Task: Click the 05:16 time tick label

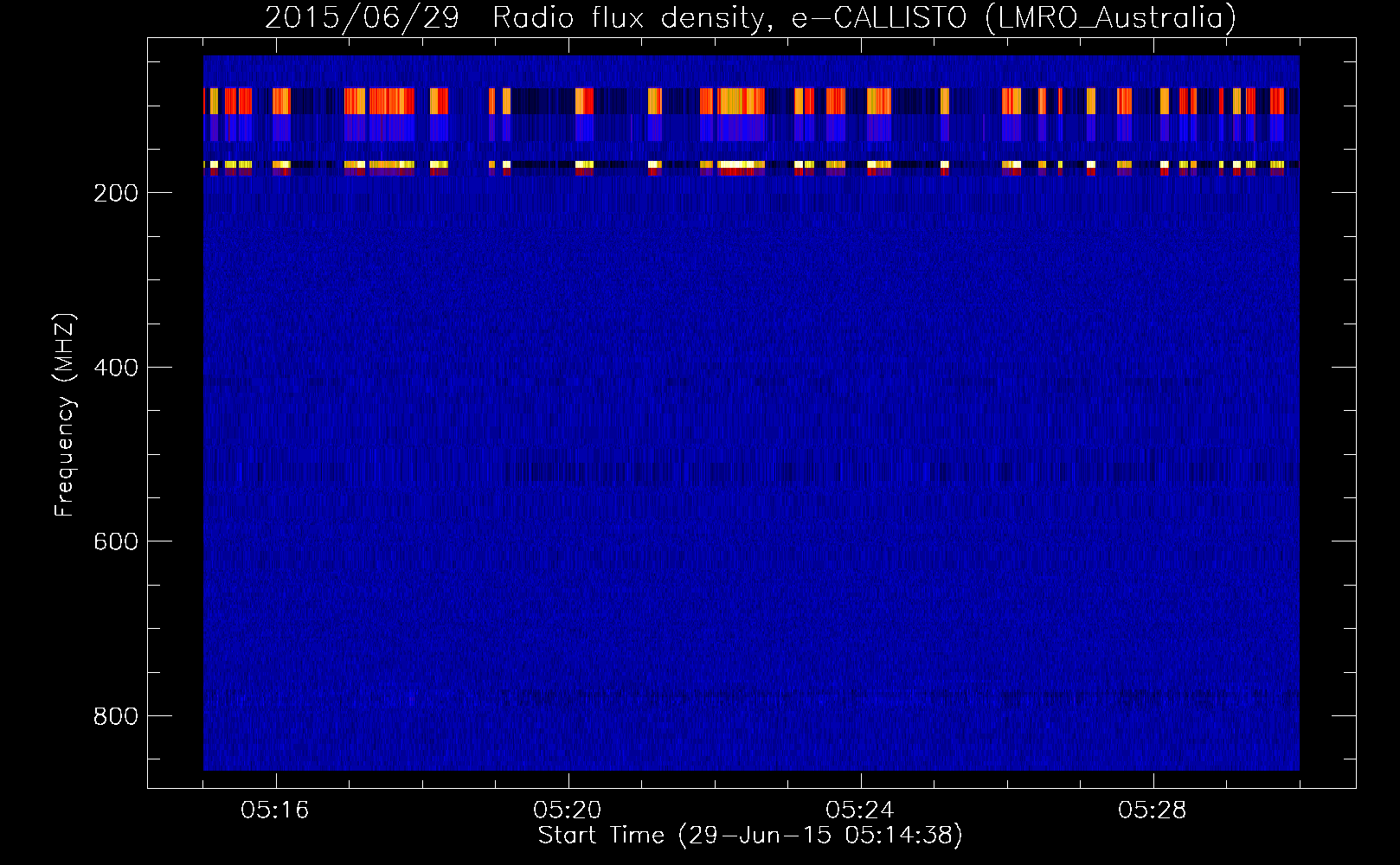Action: [275, 811]
